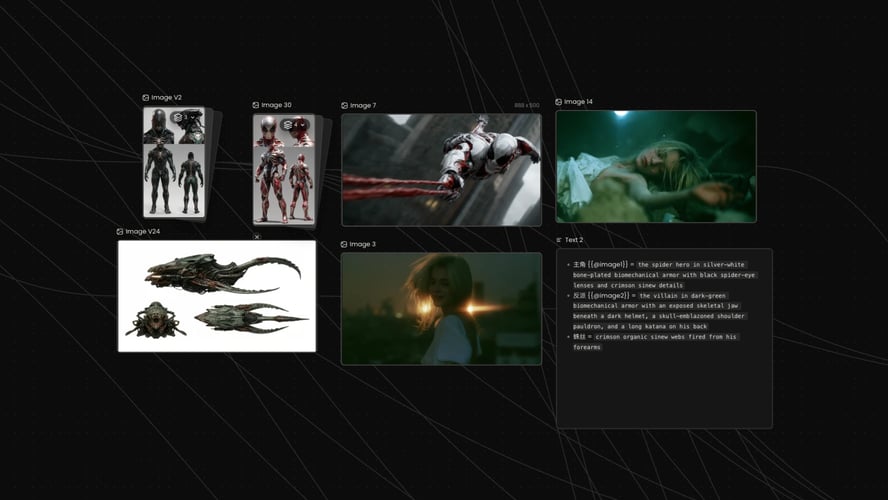888x500 pixels.
Task: Click the 'Image V2' node title
Action: coord(166,97)
